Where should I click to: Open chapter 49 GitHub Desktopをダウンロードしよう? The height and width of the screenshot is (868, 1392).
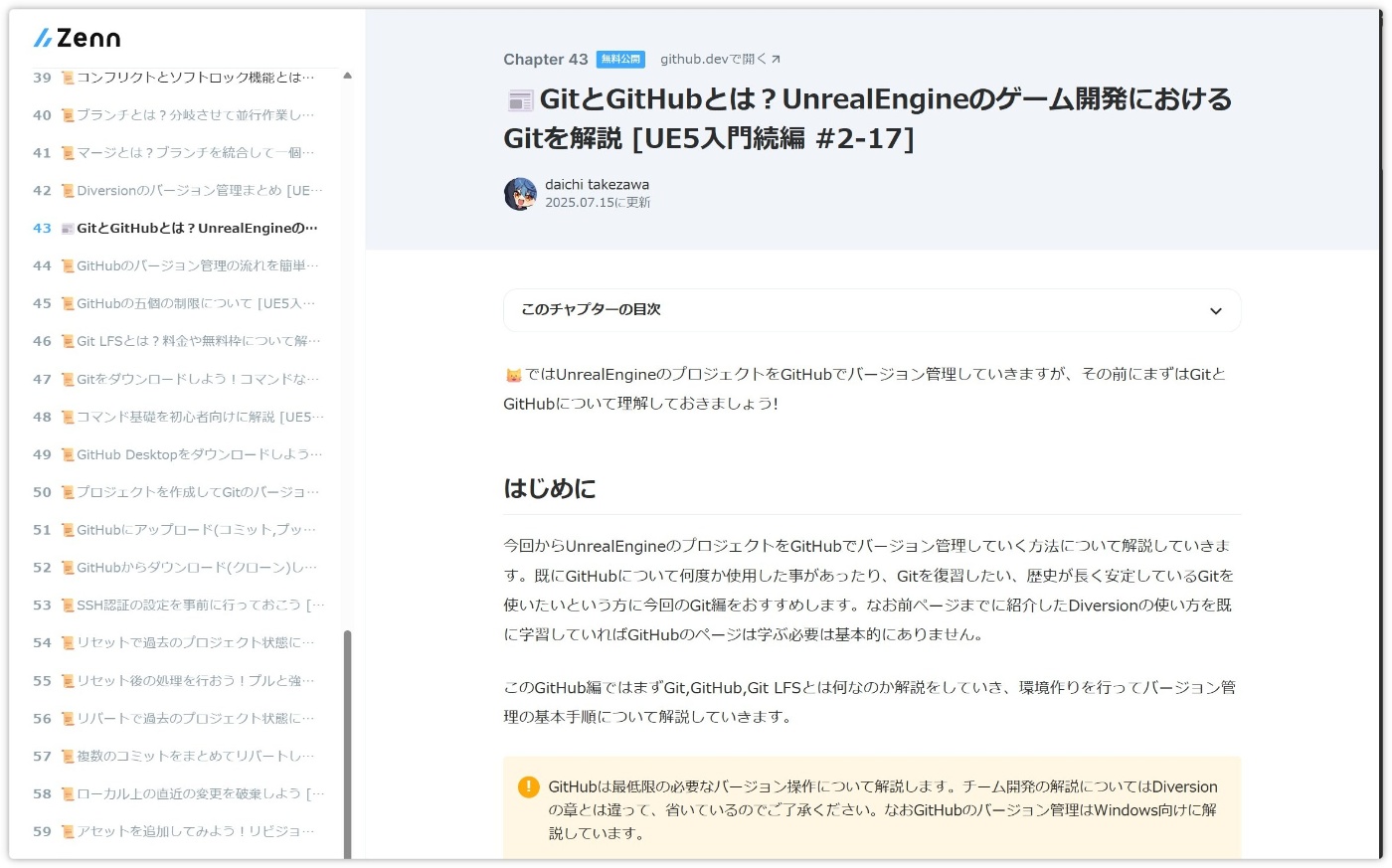[x=179, y=455]
